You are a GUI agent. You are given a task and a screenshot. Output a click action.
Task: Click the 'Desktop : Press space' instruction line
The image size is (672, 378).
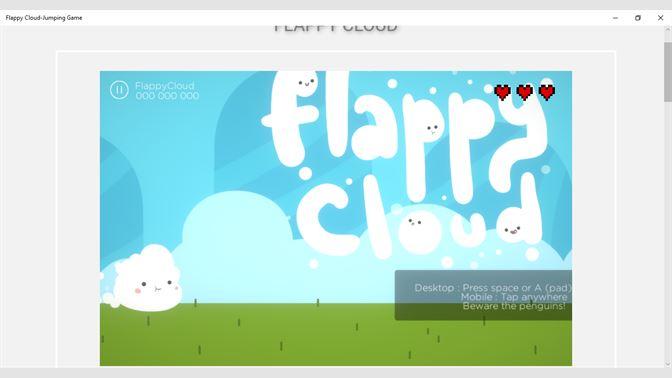[x=493, y=288]
